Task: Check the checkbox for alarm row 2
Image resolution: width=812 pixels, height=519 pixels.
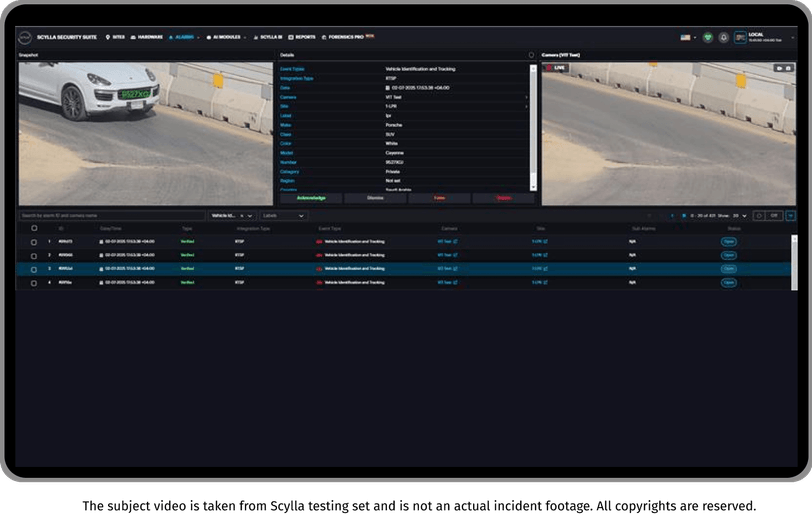Action: point(34,255)
